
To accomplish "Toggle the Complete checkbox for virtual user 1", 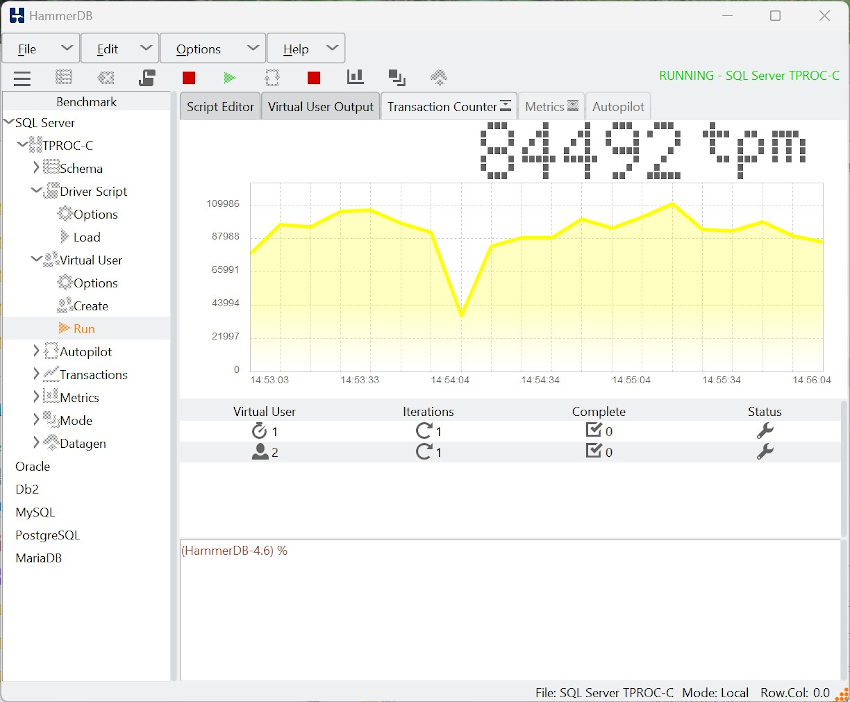I will click(x=594, y=431).
